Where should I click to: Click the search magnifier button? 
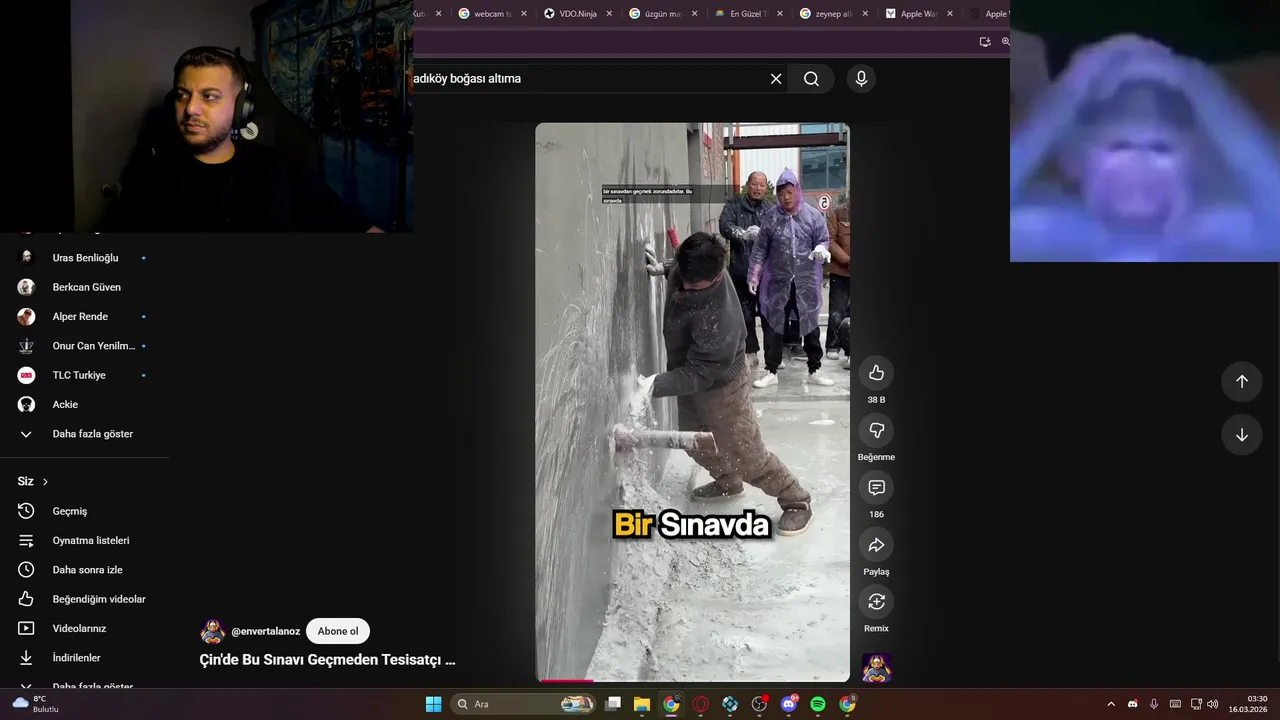point(811,79)
